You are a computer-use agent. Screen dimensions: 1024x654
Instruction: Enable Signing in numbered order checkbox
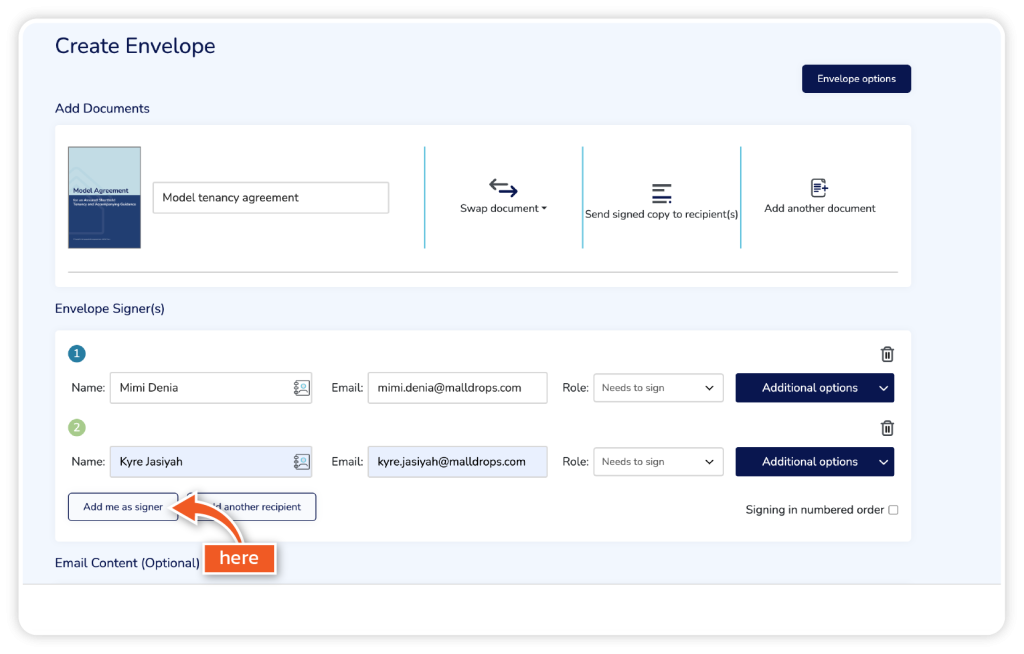(x=893, y=510)
